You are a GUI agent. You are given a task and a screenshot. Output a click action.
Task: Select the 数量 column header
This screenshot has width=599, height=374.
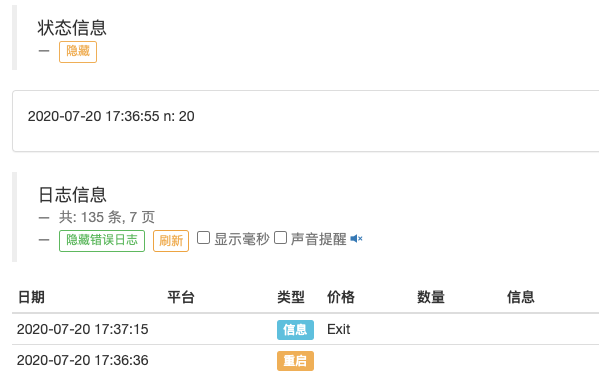431,297
